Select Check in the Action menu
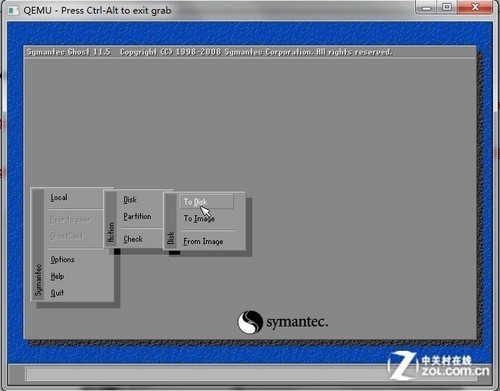500x391 pixels. pos(133,239)
